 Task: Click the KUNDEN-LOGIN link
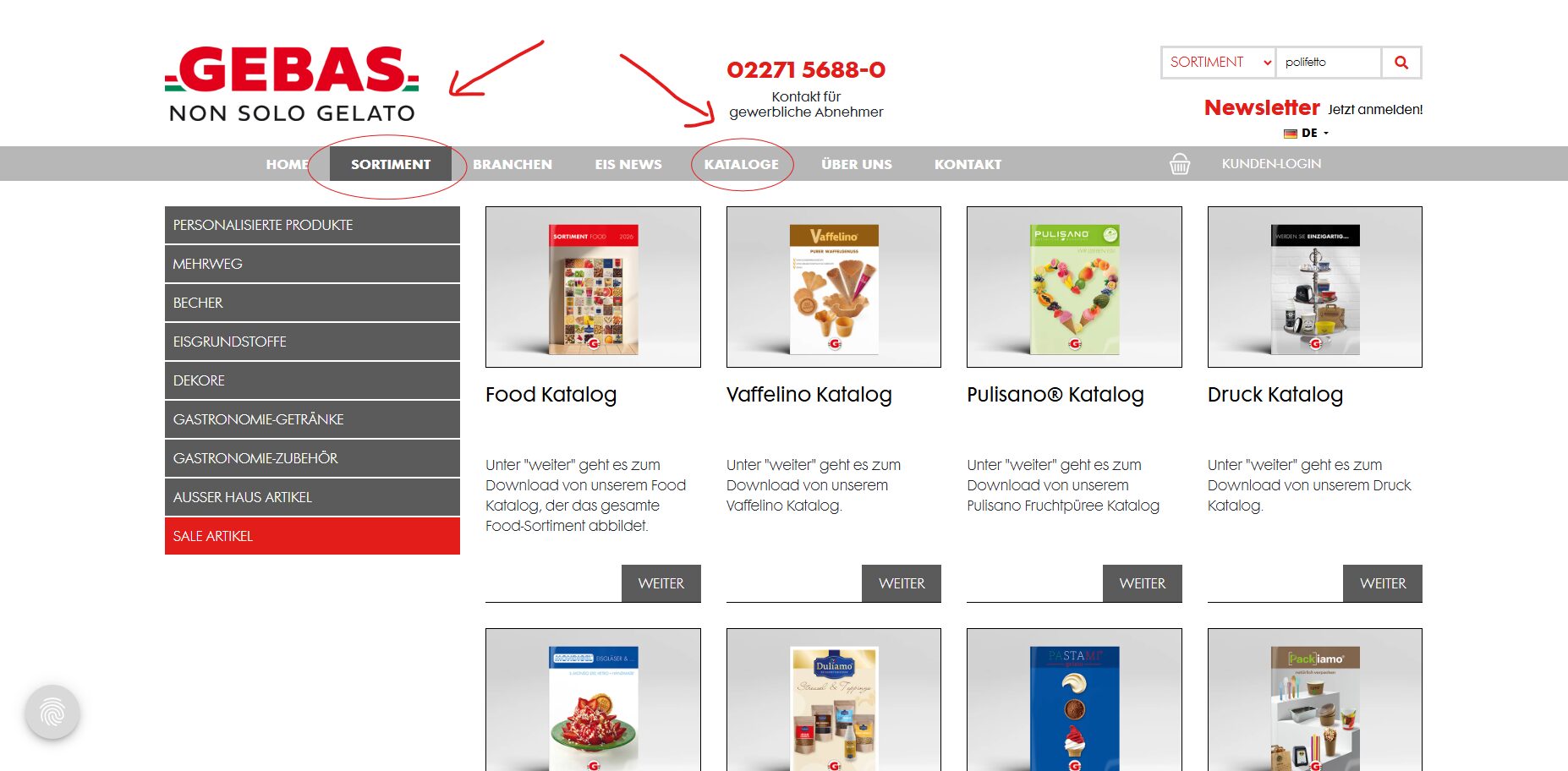(1271, 164)
